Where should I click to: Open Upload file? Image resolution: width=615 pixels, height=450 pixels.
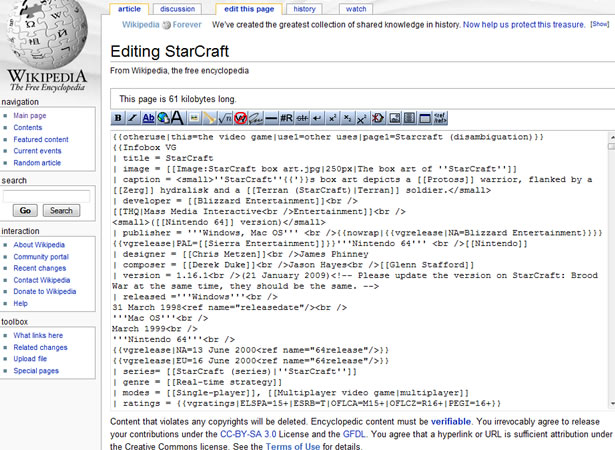click(x=30, y=359)
